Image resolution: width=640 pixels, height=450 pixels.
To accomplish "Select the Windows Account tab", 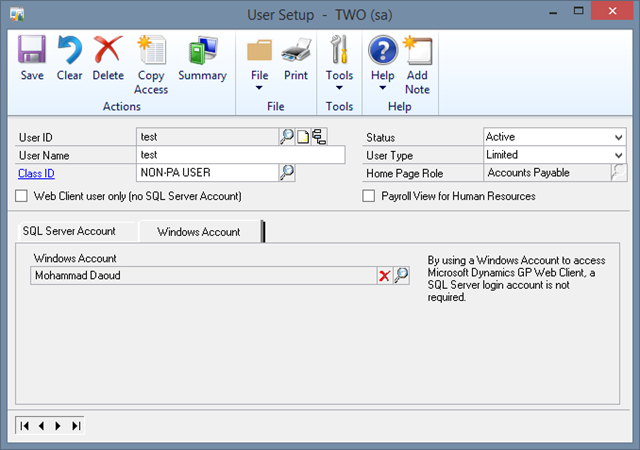I will pos(199,232).
